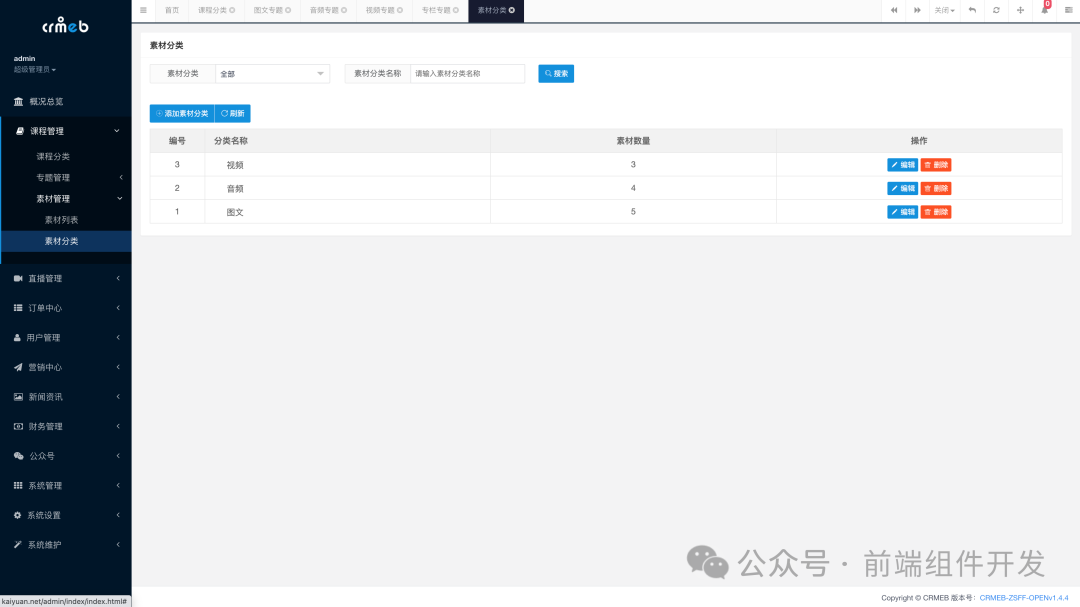This screenshot has width=1080, height=607.
Task: Close the 素材分类 tab via its x icon
Action: (512, 10)
